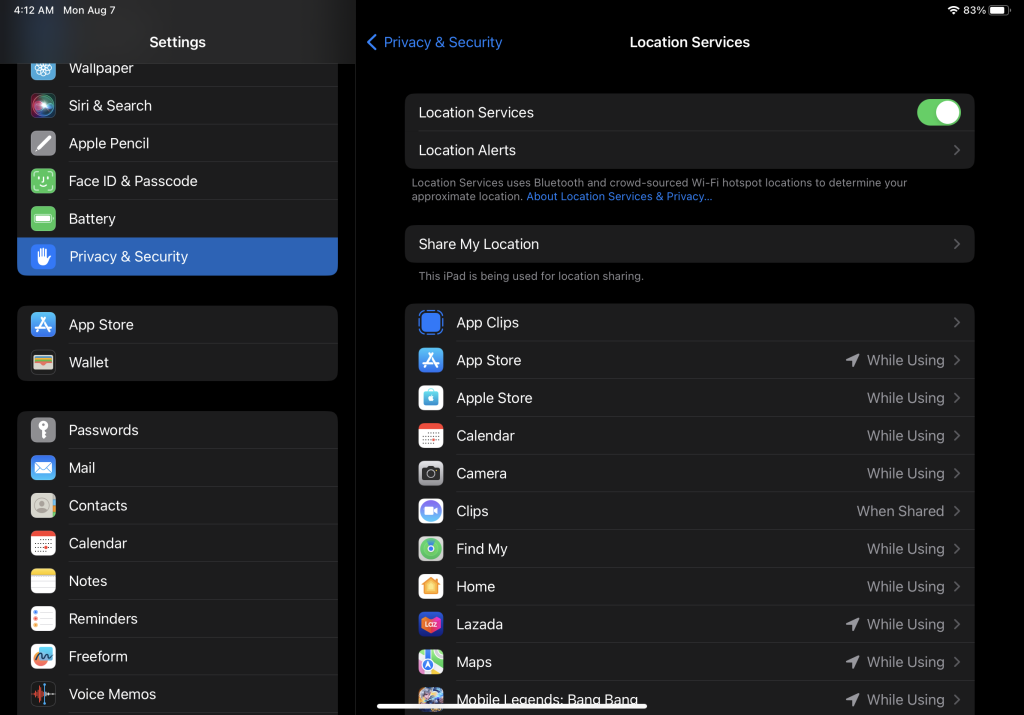The height and width of the screenshot is (715, 1024).
Task: Open Location Alerts chevron
Action: (x=957, y=150)
